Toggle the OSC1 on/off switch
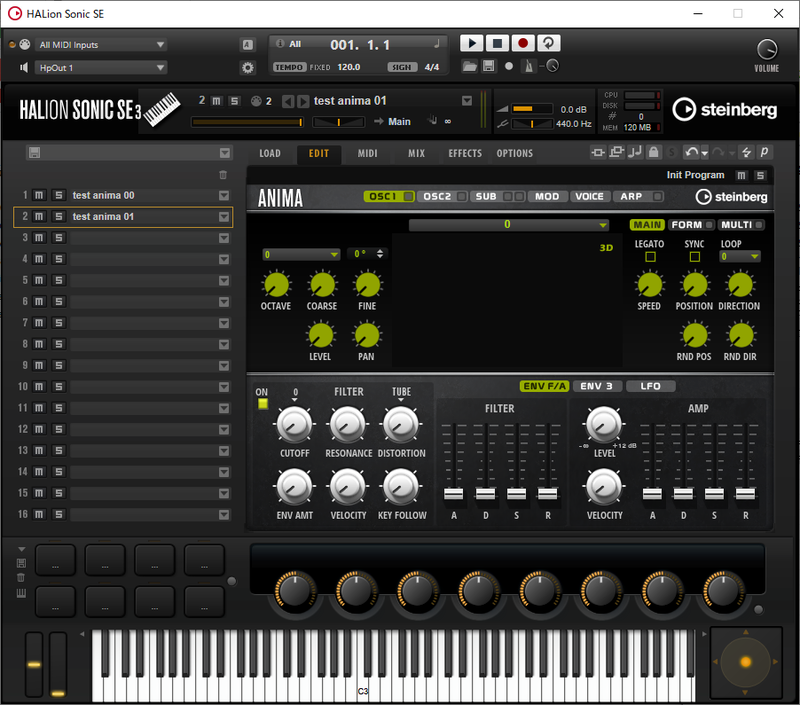 coord(409,196)
